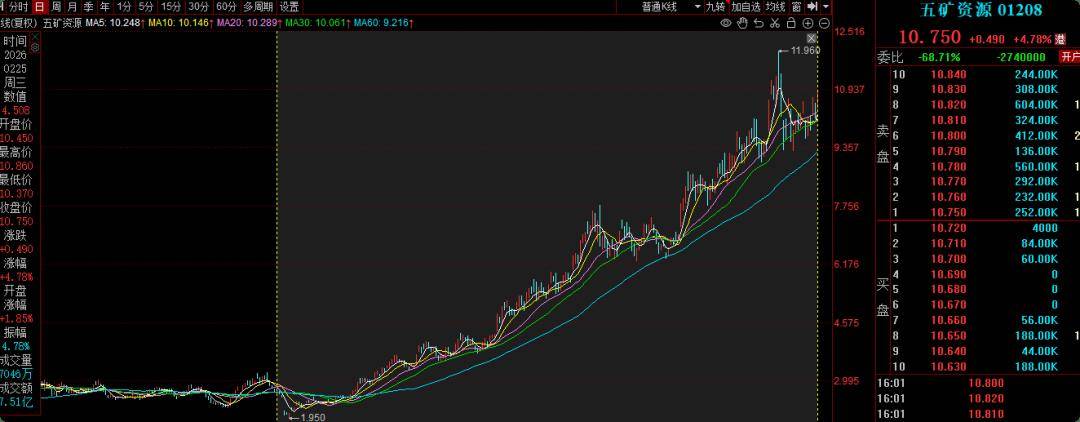Click the eye visibility icon above chart

pos(725,23)
